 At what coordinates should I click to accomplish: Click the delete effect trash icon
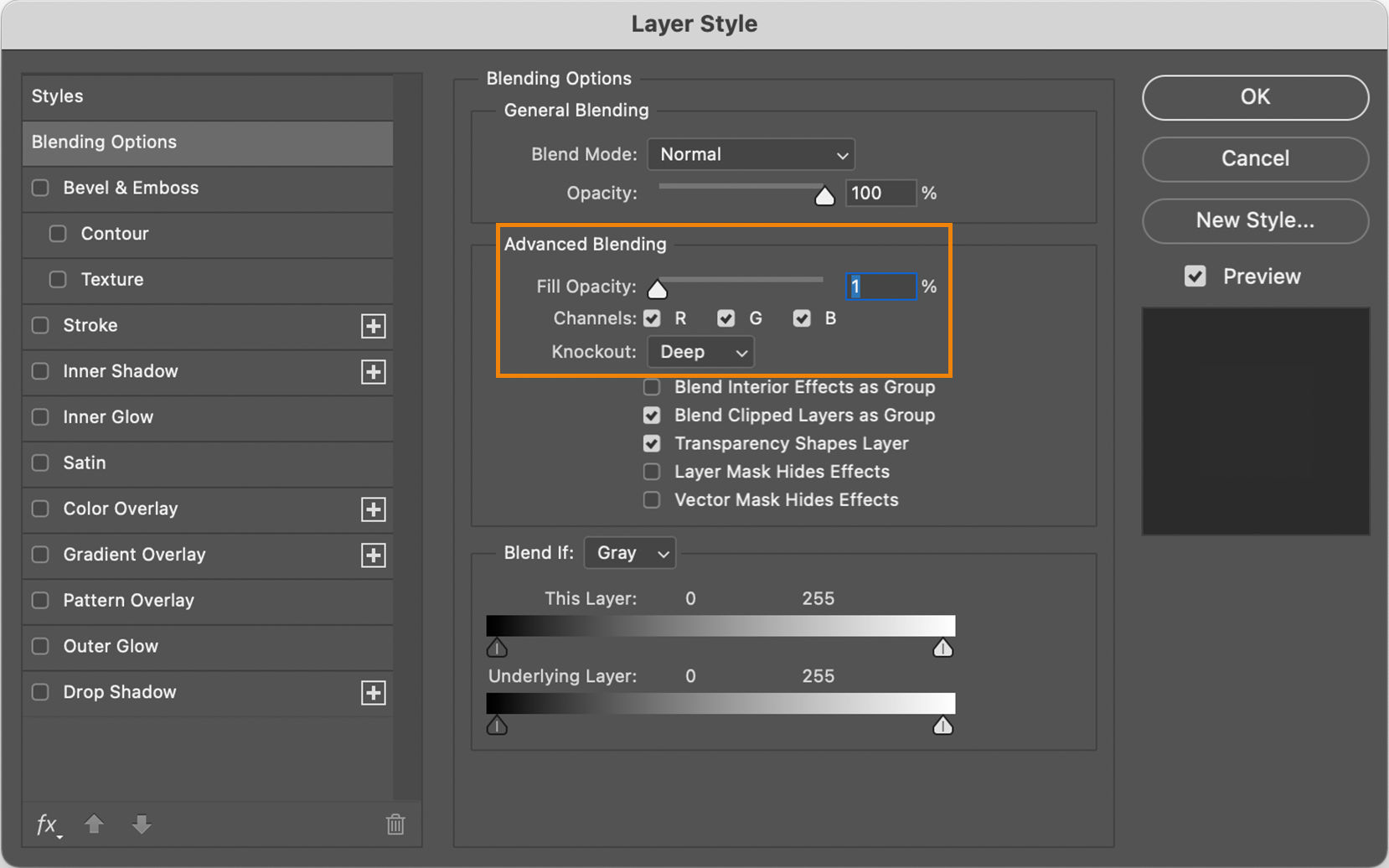click(x=395, y=824)
